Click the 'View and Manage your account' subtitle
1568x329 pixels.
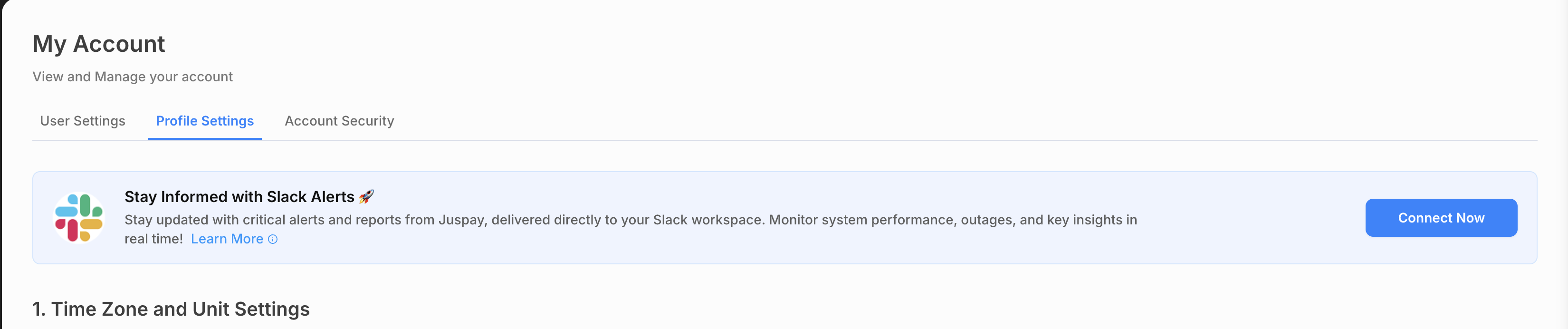[x=133, y=77]
